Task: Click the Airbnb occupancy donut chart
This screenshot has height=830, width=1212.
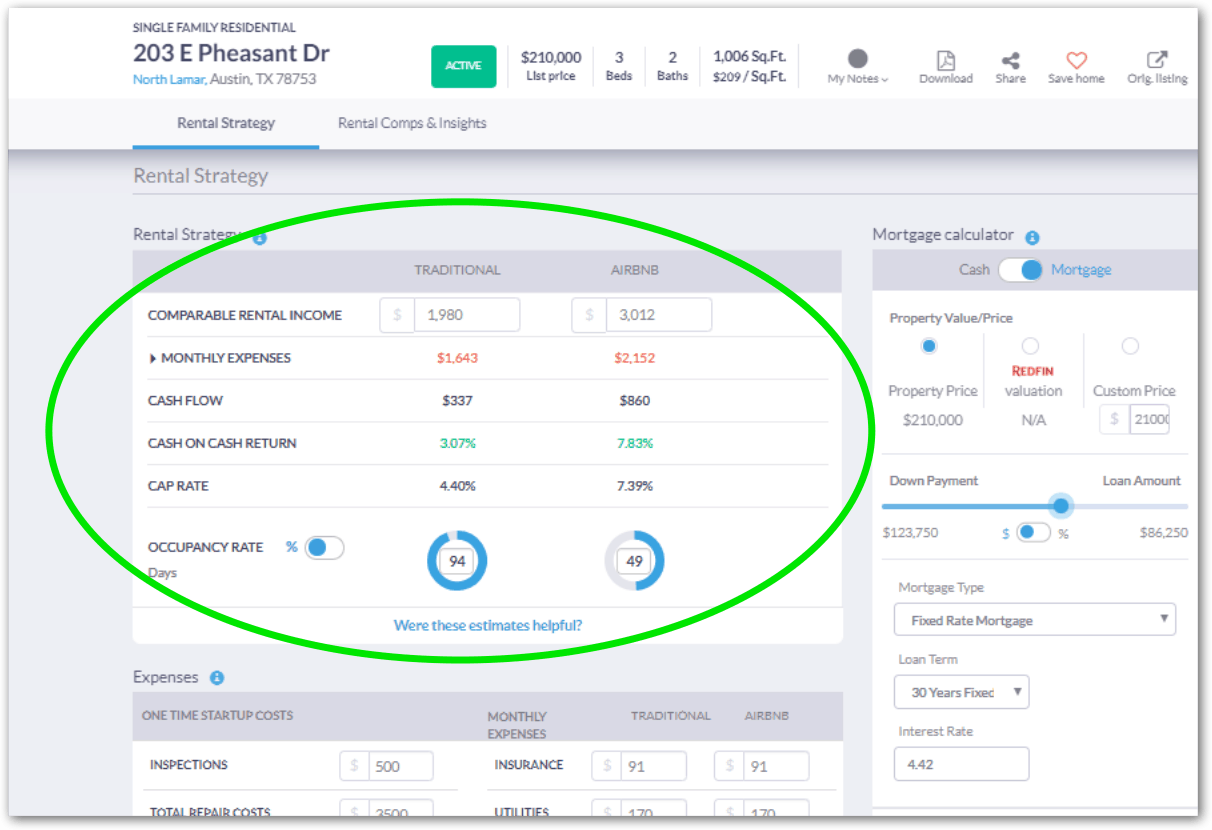Action: point(634,561)
